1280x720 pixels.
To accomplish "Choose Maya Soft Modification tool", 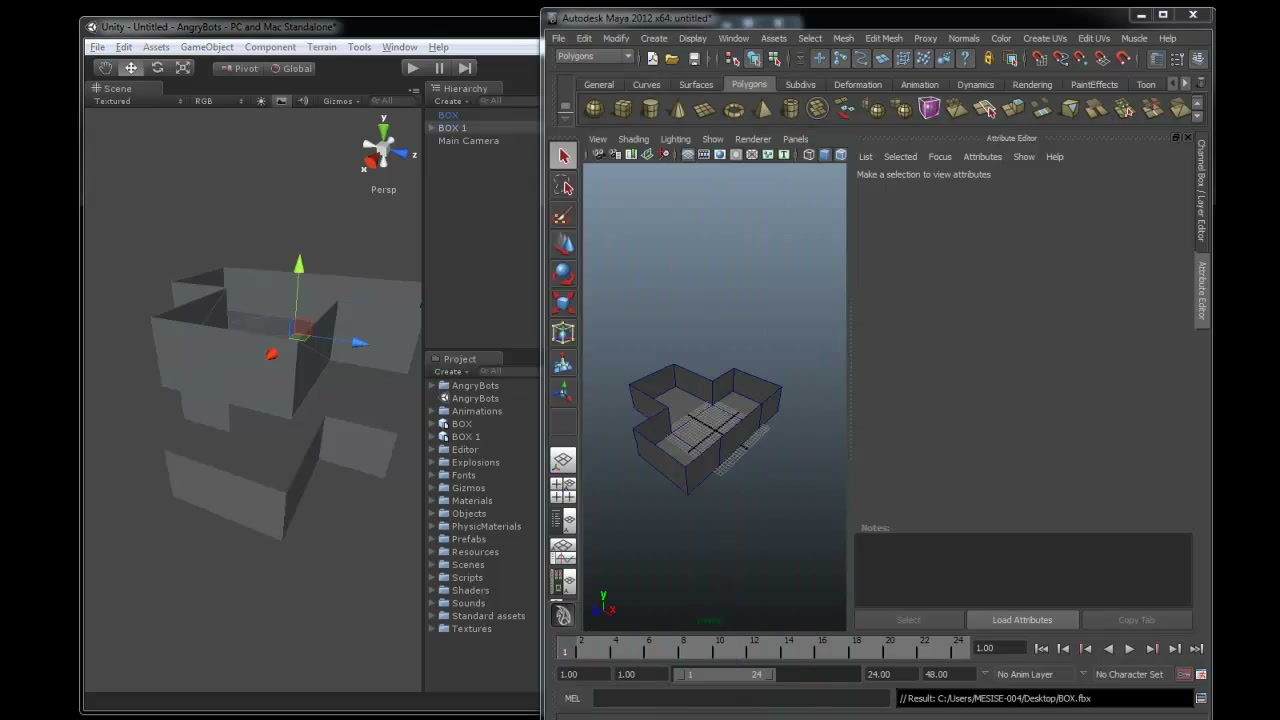I will (563, 362).
